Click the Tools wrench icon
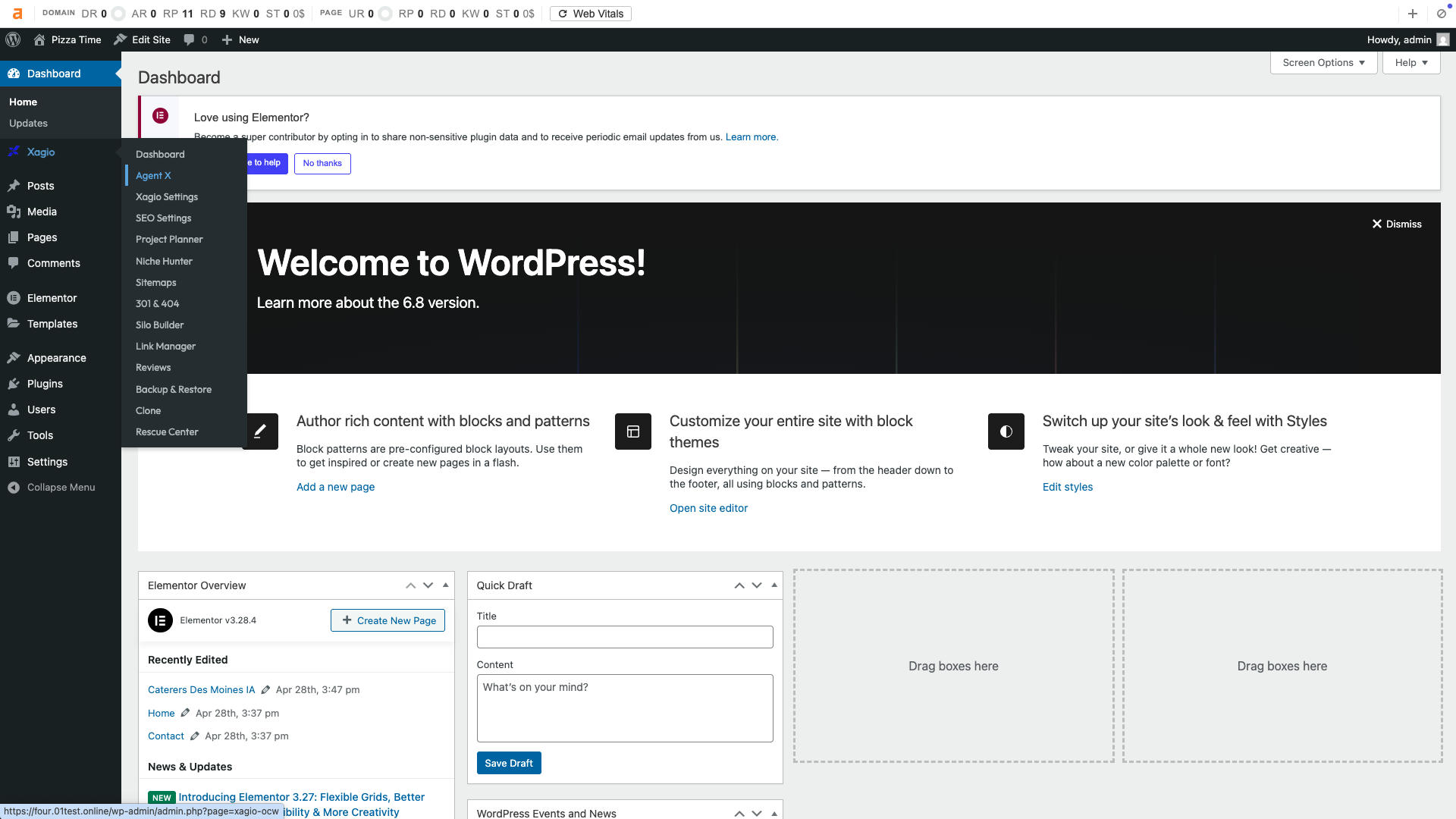This screenshot has width=1456, height=819. point(14,435)
